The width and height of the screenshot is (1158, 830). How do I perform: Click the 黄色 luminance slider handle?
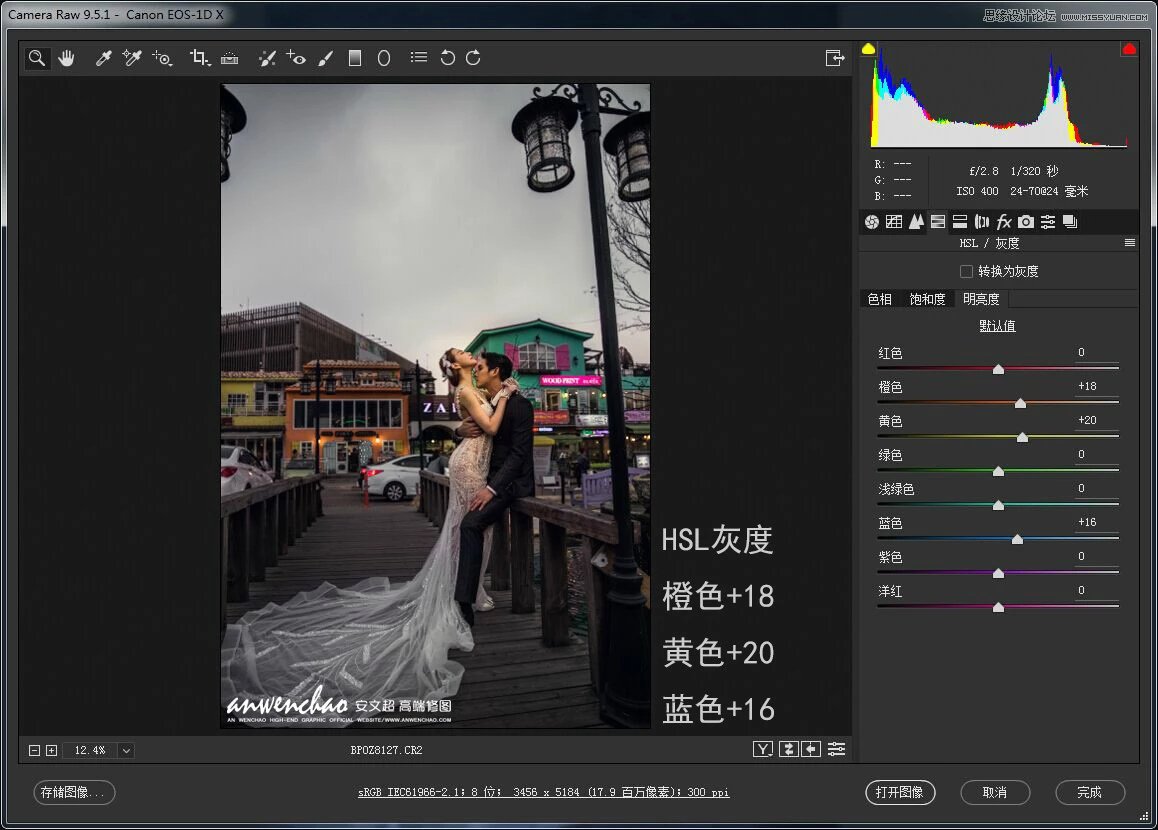pyautogui.click(x=1022, y=437)
